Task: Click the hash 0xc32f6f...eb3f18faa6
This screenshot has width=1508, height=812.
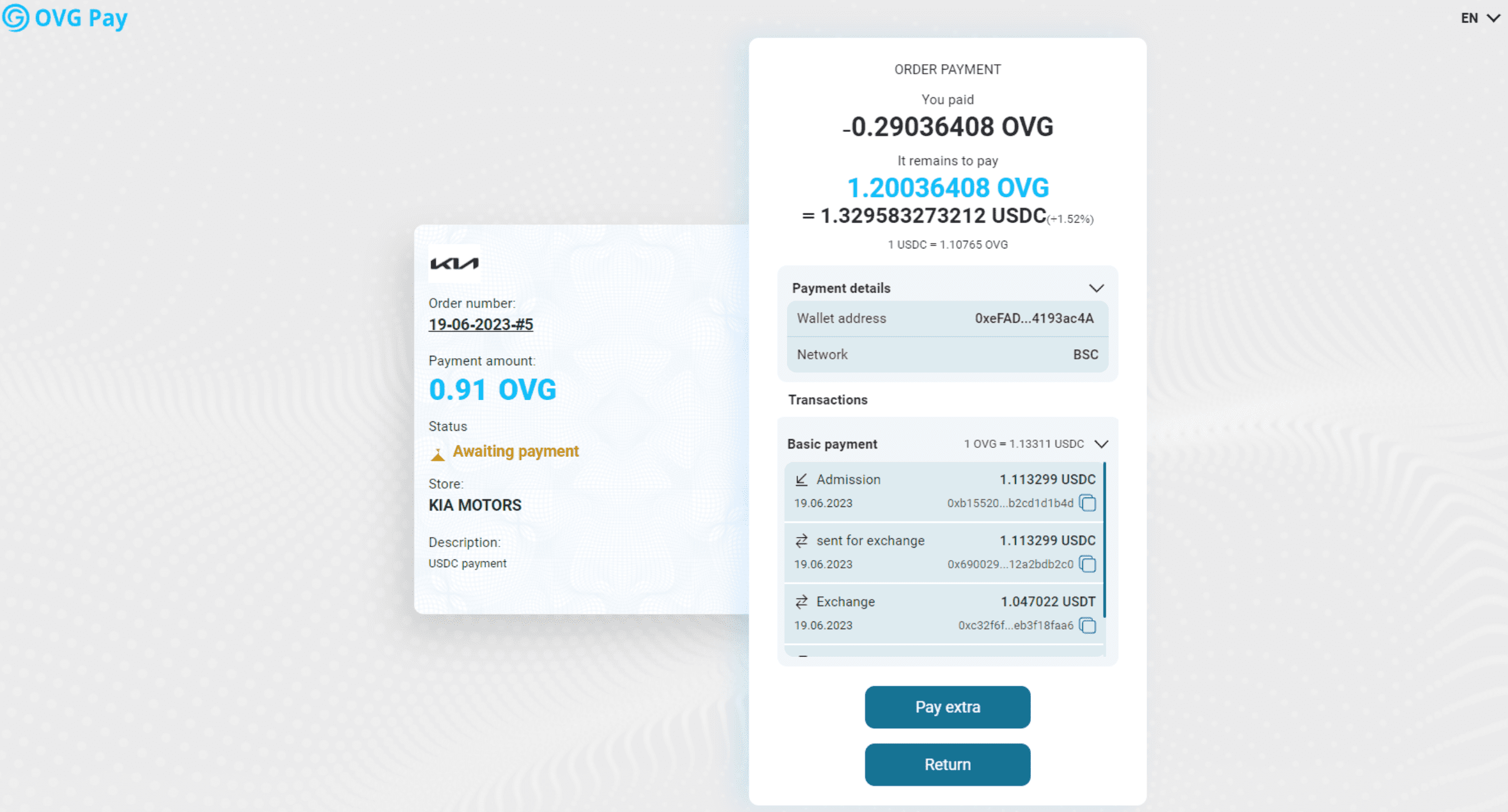Action: point(1016,626)
